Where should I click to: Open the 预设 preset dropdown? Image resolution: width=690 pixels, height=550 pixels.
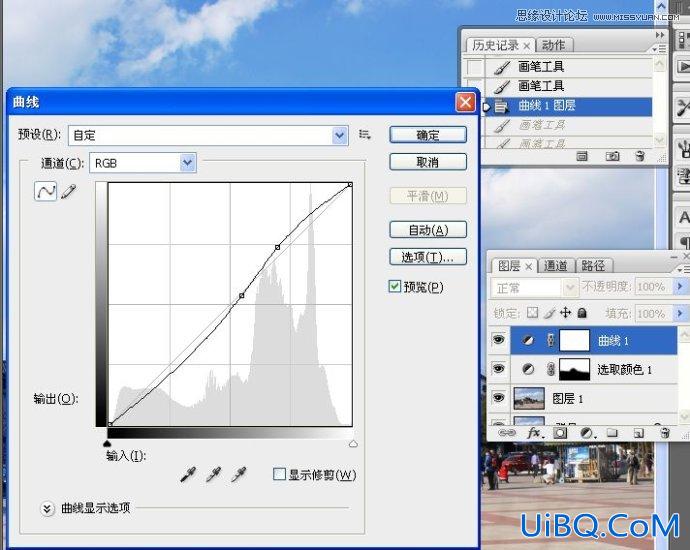339,135
